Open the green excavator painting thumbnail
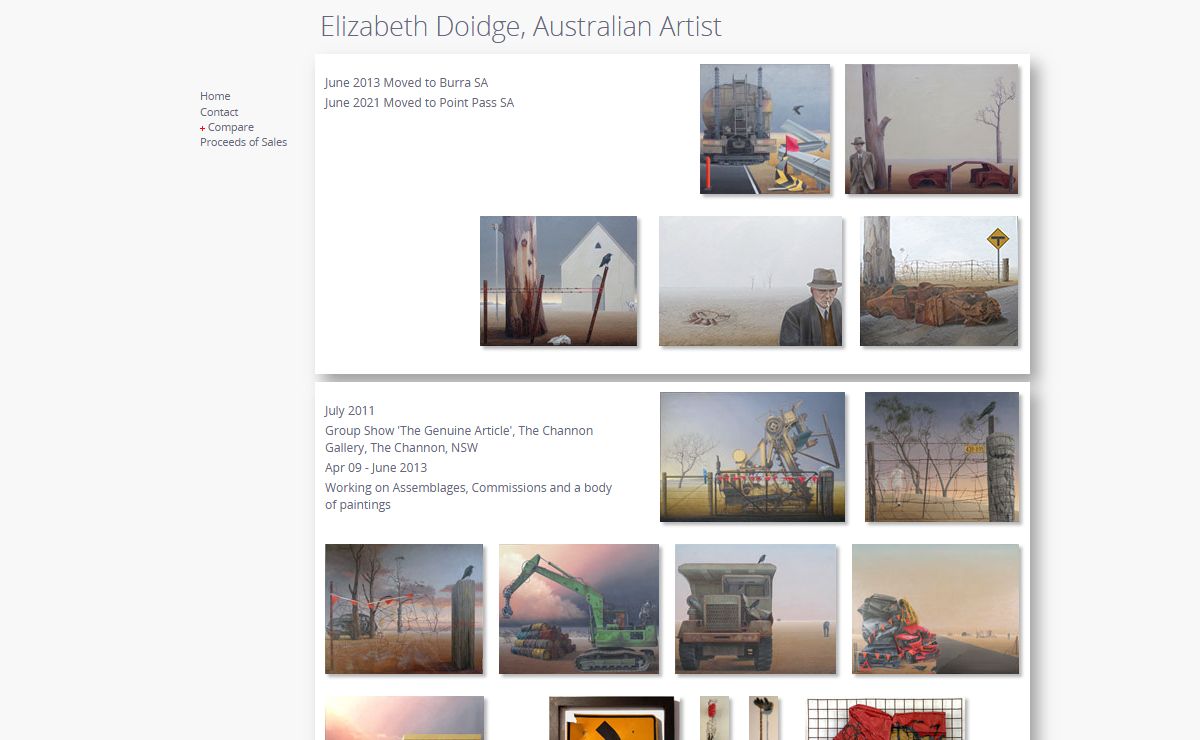The image size is (1200, 740). (579, 609)
